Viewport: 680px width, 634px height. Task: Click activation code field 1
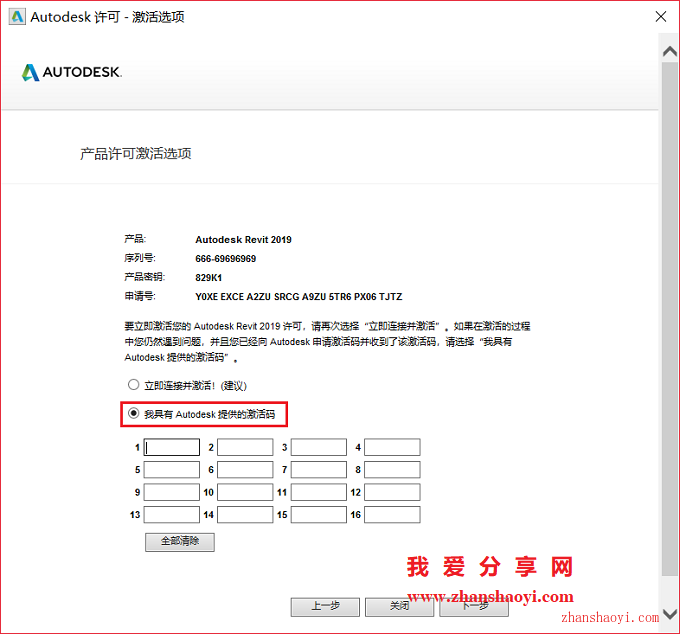click(172, 447)
